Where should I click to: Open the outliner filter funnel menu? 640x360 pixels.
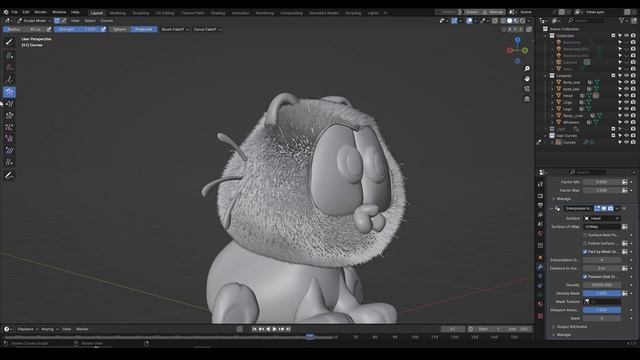click(x=622, y=20)
